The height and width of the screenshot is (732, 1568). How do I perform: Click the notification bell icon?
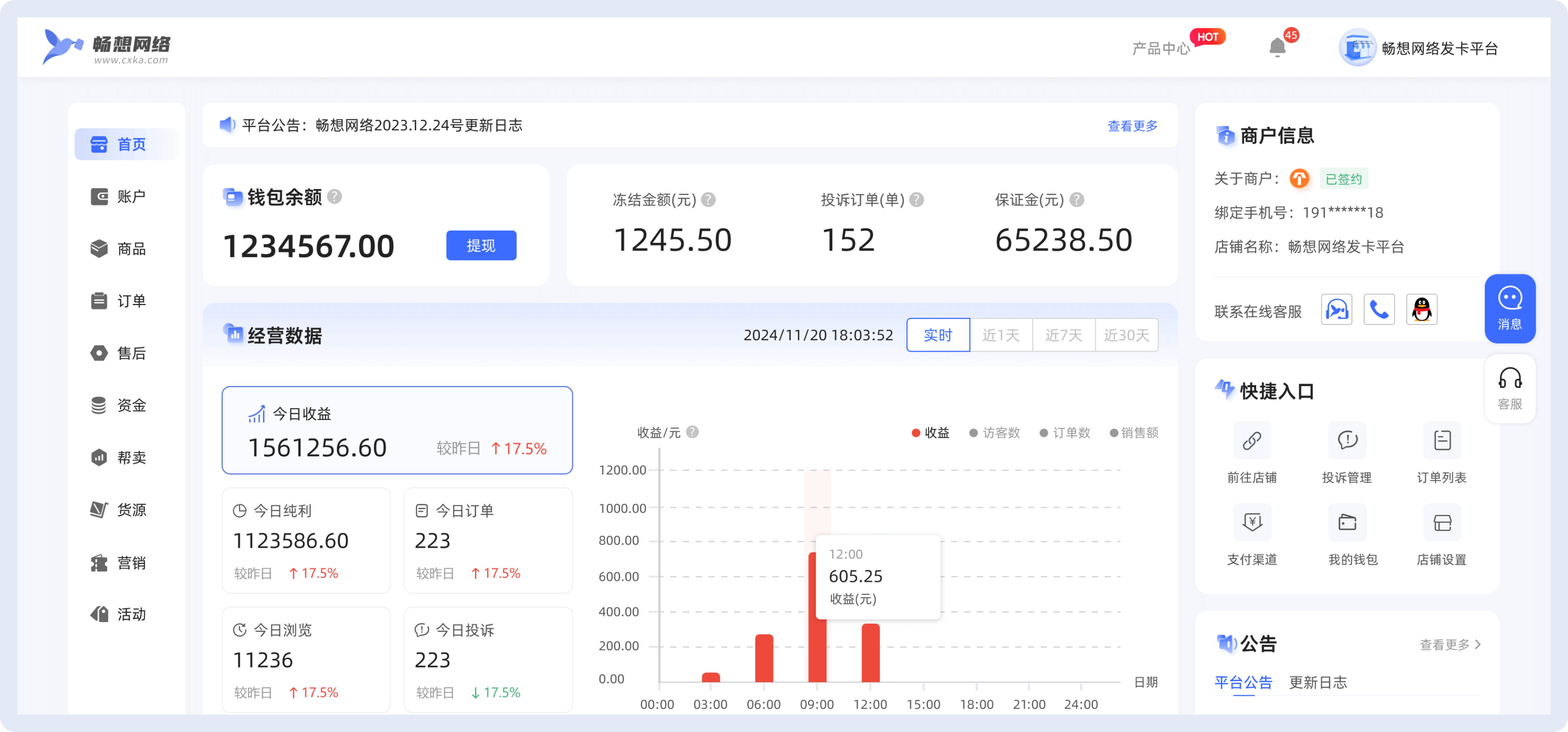[1277, 48]
